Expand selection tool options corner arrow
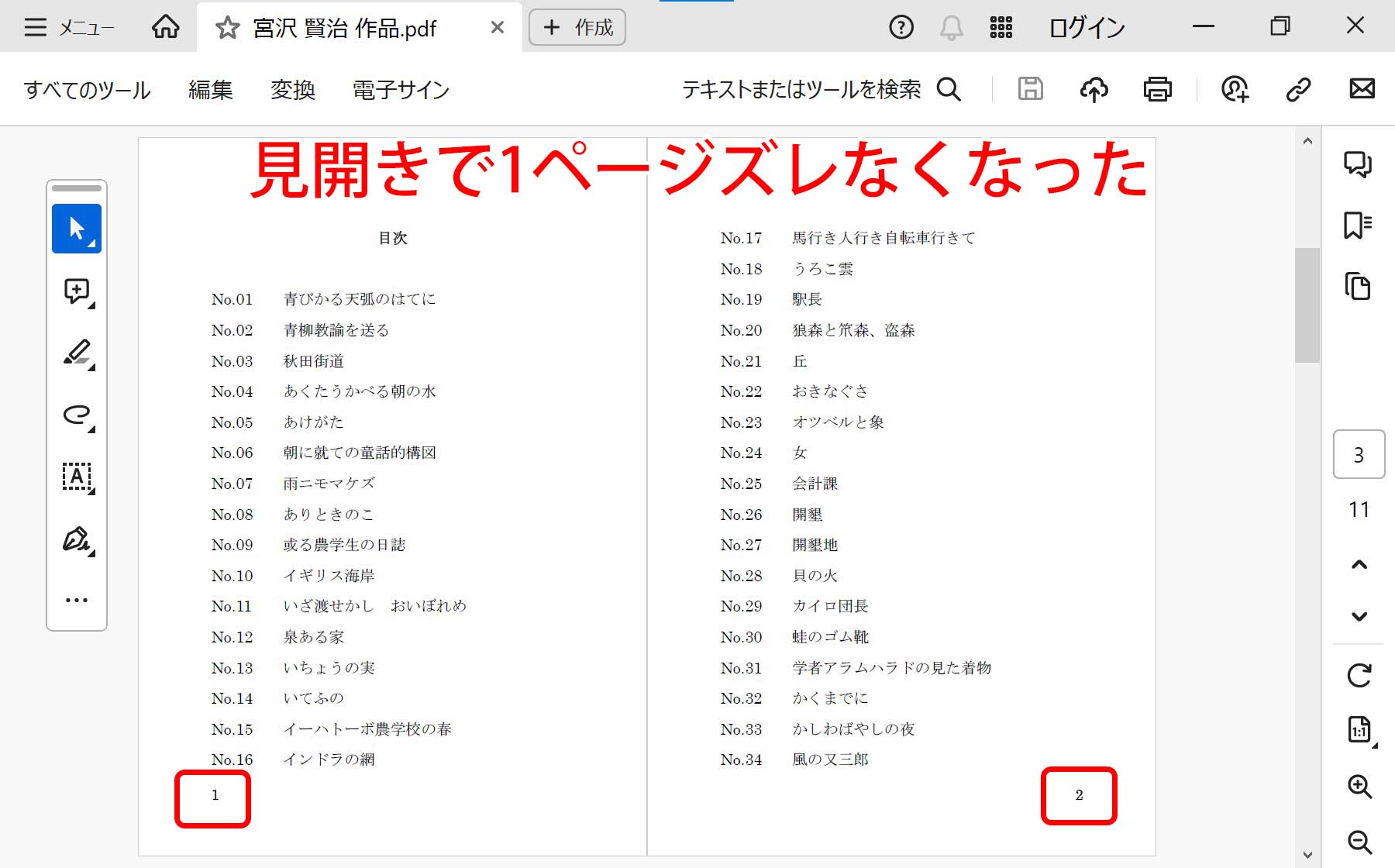The height and width of the screenshot is (868, 1395). pyautogui.click(x=91, y=244)
